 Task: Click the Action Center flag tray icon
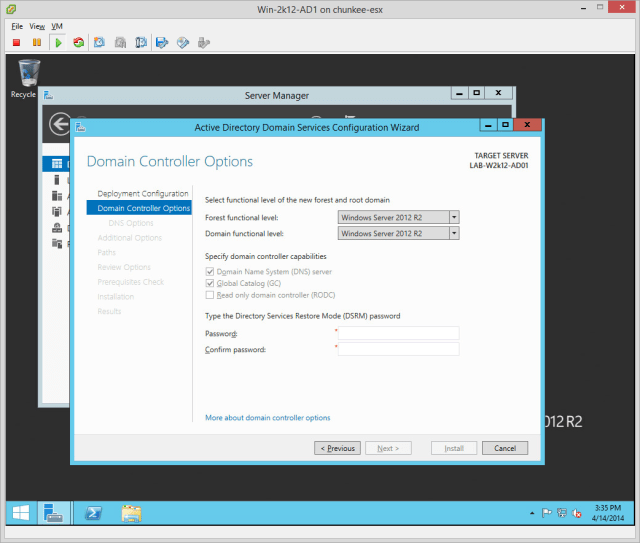(x=547, y=513)
